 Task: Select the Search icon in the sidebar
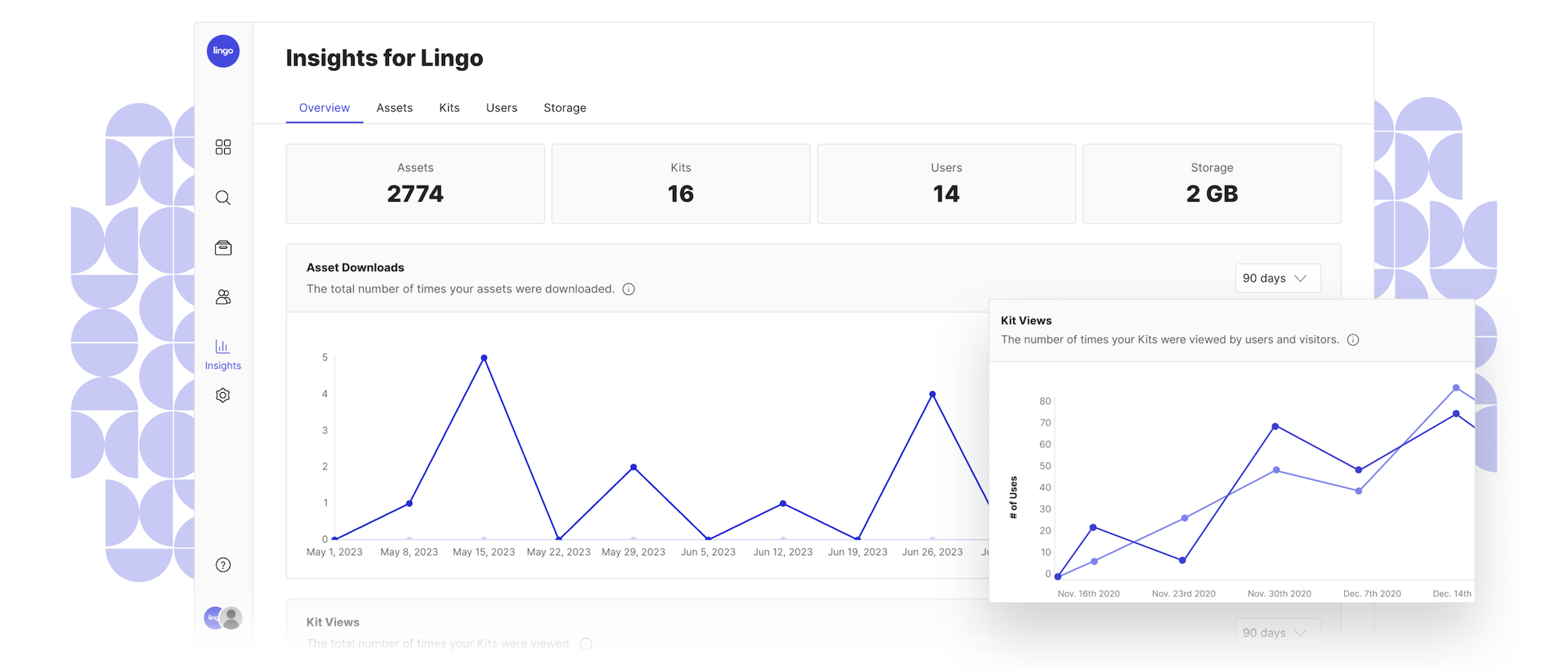223,197
